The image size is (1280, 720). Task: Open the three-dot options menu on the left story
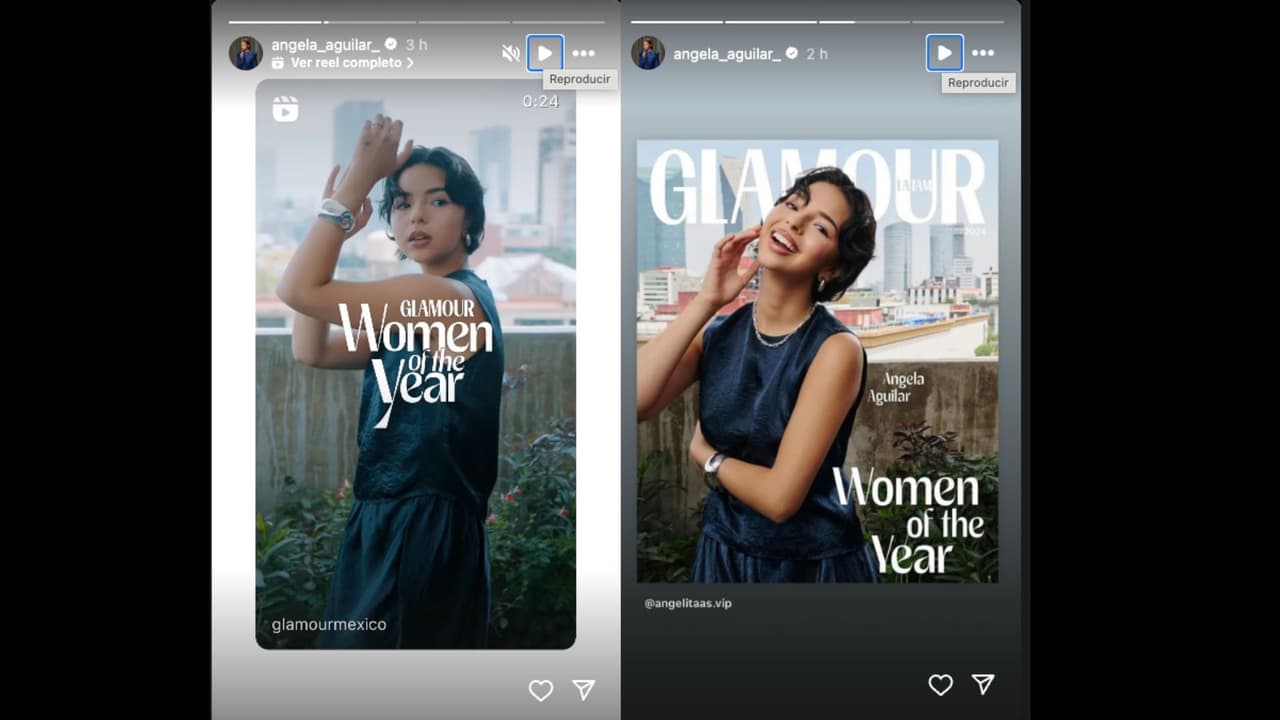584,52
